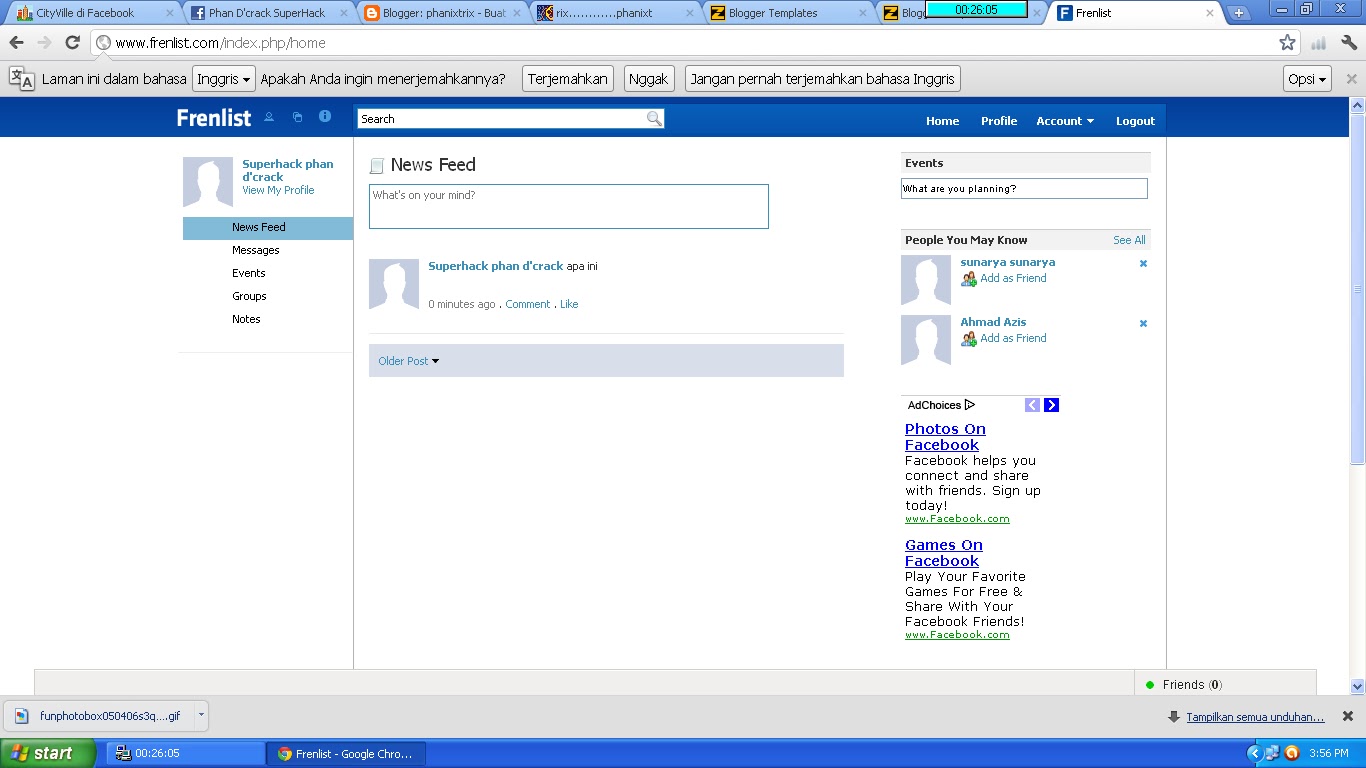
Task: Show next ad with right arrow
Action: tap(1051, 405)
